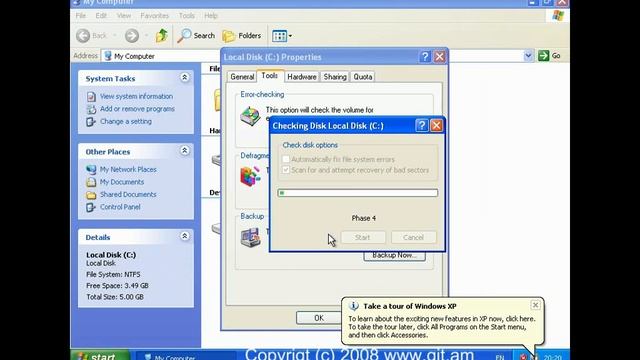Click the Change a setting link
The image size is (640, 360).
pyautogui.click(x=126, y=122)
